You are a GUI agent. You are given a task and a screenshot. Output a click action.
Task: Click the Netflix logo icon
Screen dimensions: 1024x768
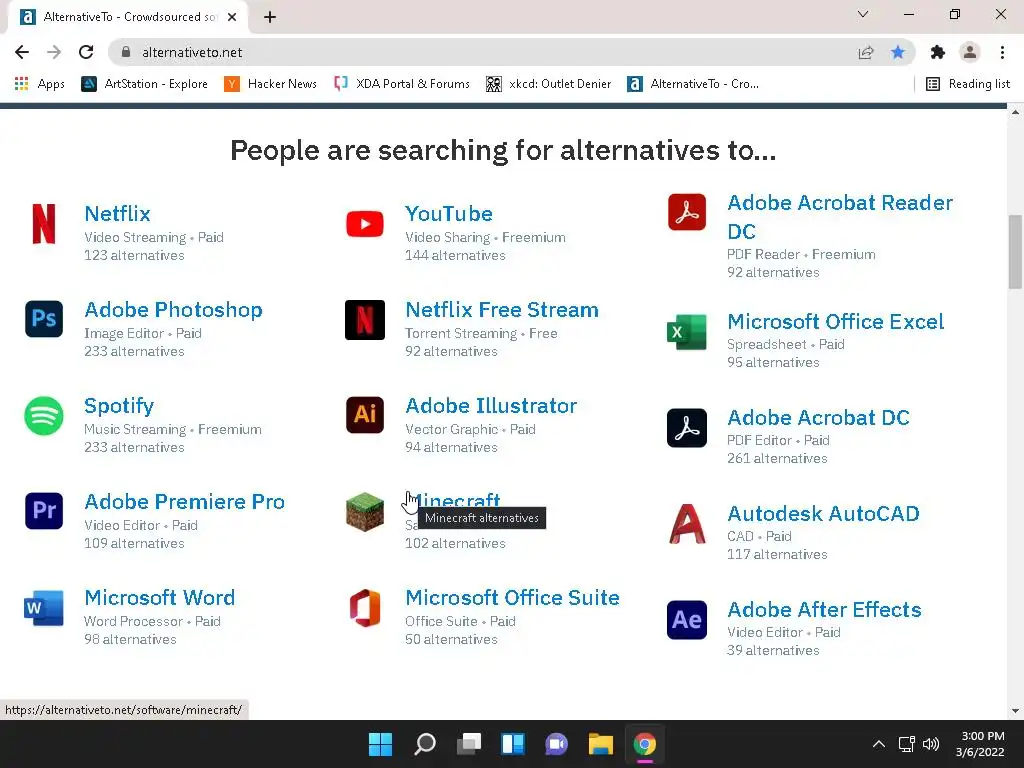[x=44, y=224]
